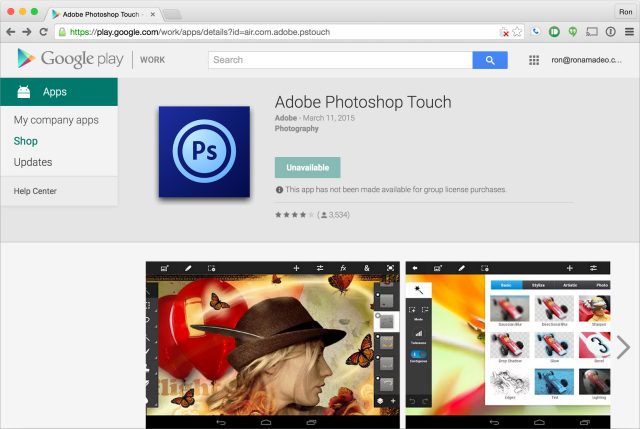
Task: Click the Unavailable button
Action: tap(307, 167)
